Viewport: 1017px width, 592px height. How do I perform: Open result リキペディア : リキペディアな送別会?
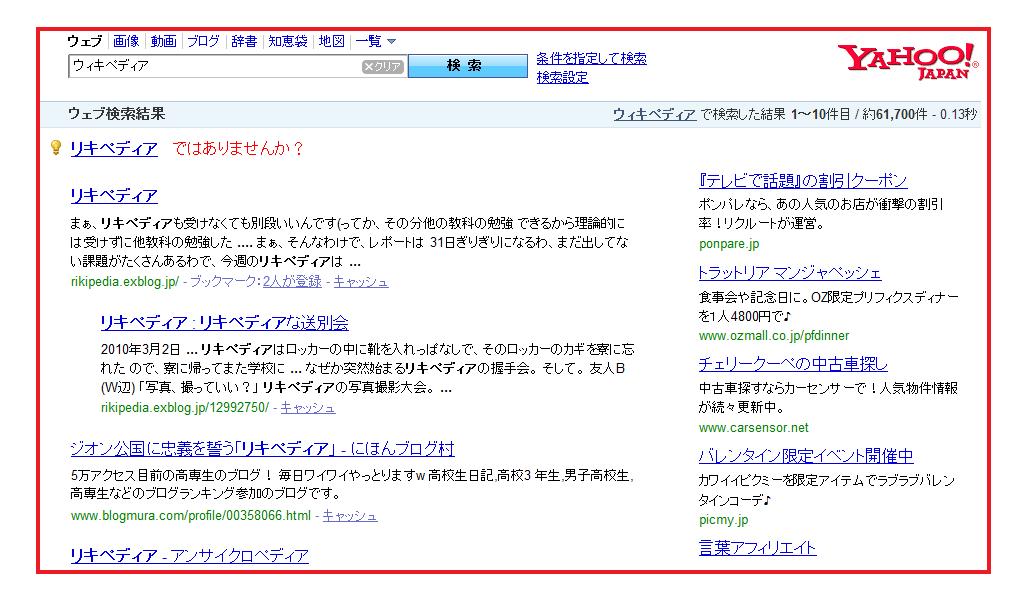tap(224, 322)
